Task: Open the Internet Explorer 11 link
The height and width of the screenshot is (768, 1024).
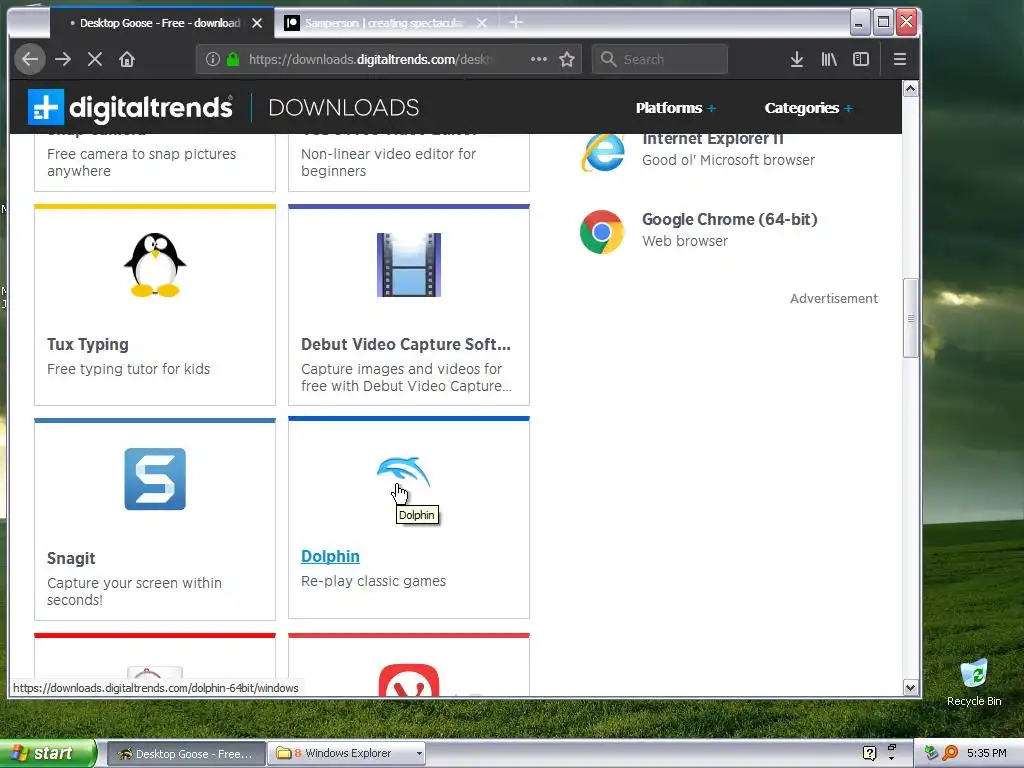Action: point(712,139)
